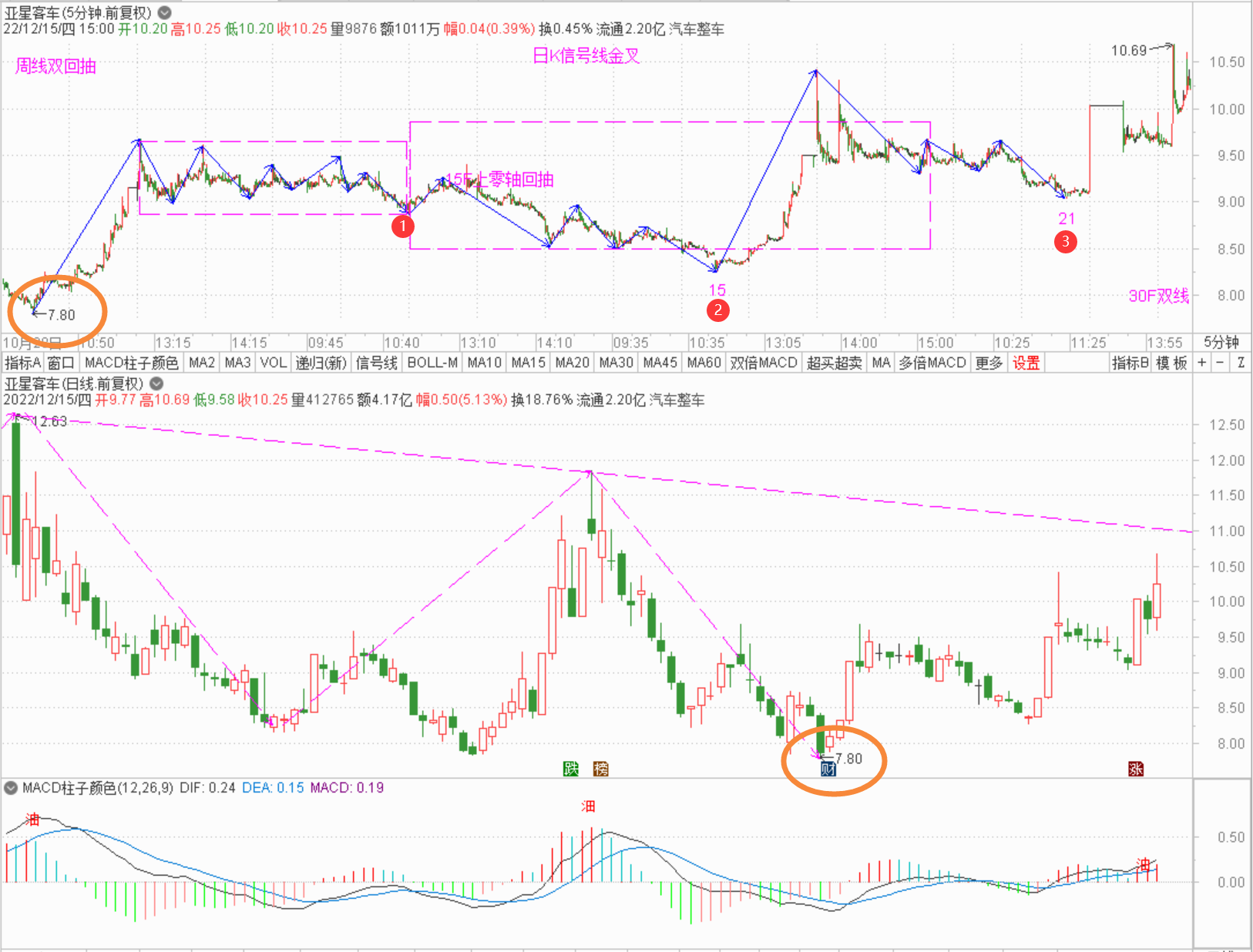
Task: Select the MA10 indicator tab
Action: [x=484, y=363]
